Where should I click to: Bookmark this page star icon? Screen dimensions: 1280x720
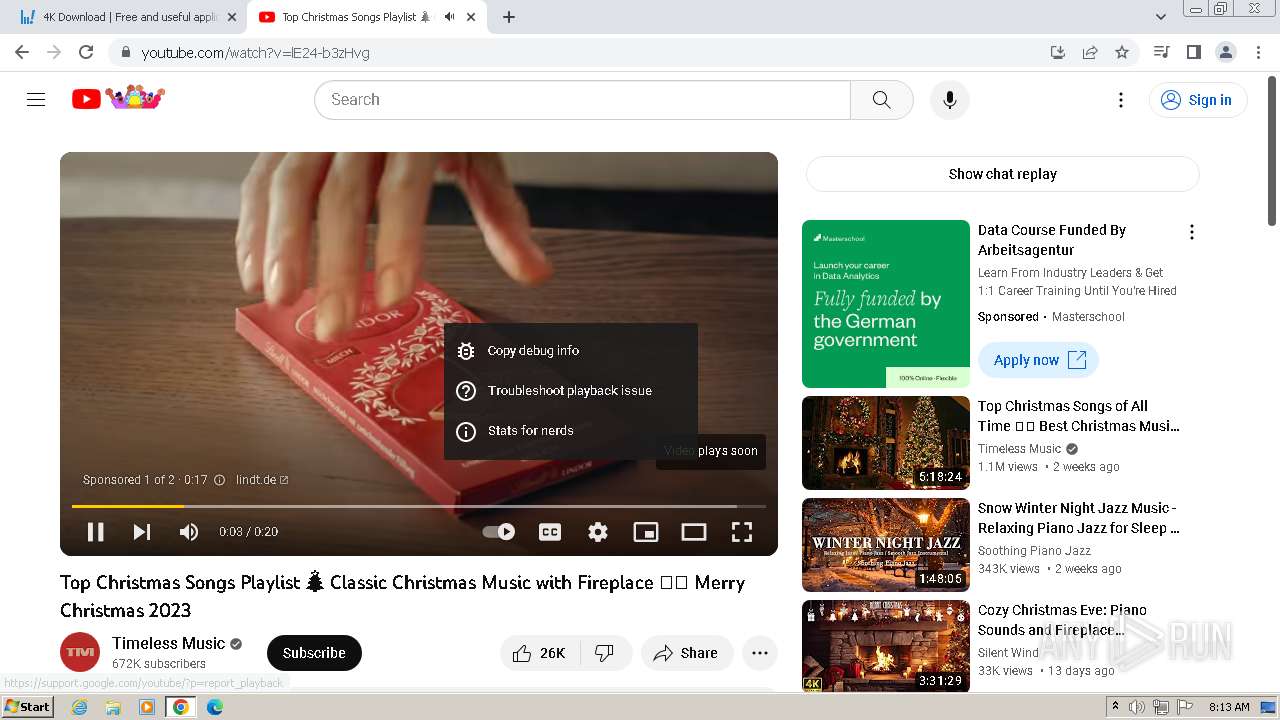[1122, 52]
